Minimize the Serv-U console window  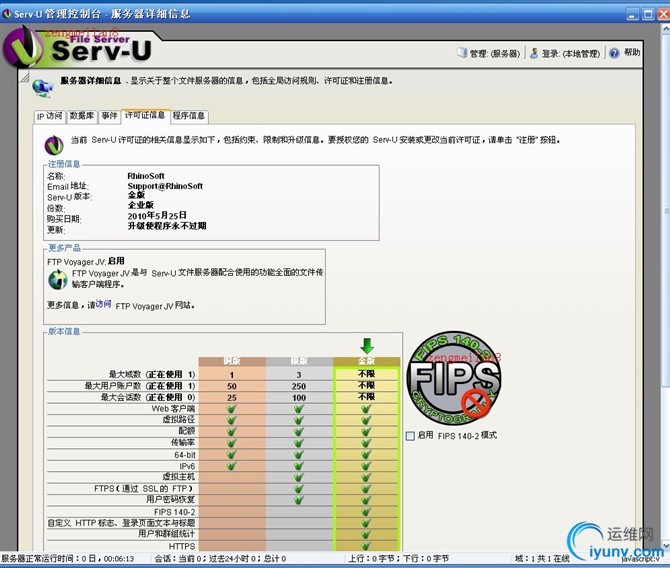tap(633, 14)
